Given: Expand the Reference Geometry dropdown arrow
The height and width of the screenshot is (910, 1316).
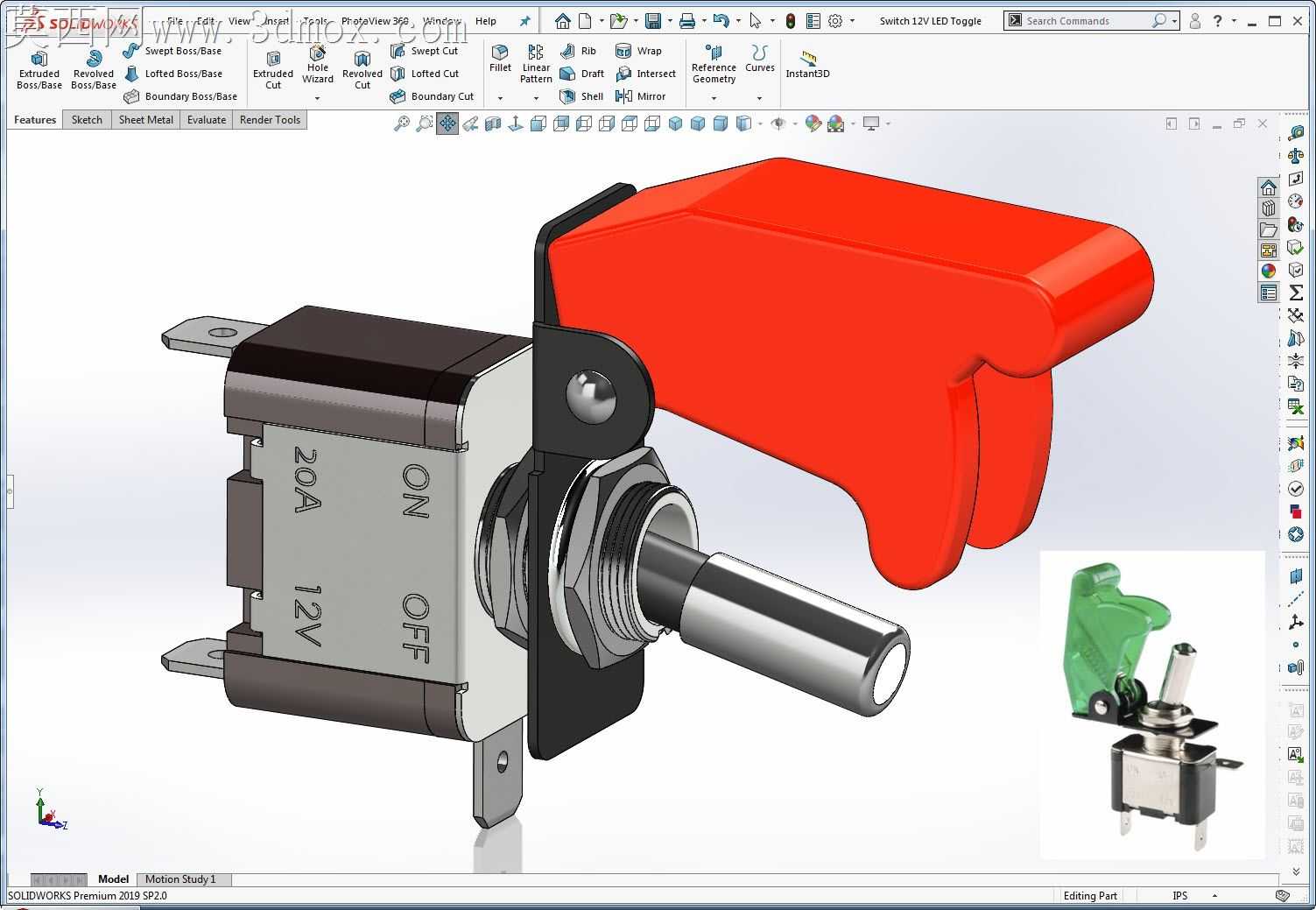Looking at the screenshot, I should coord(714,98).
